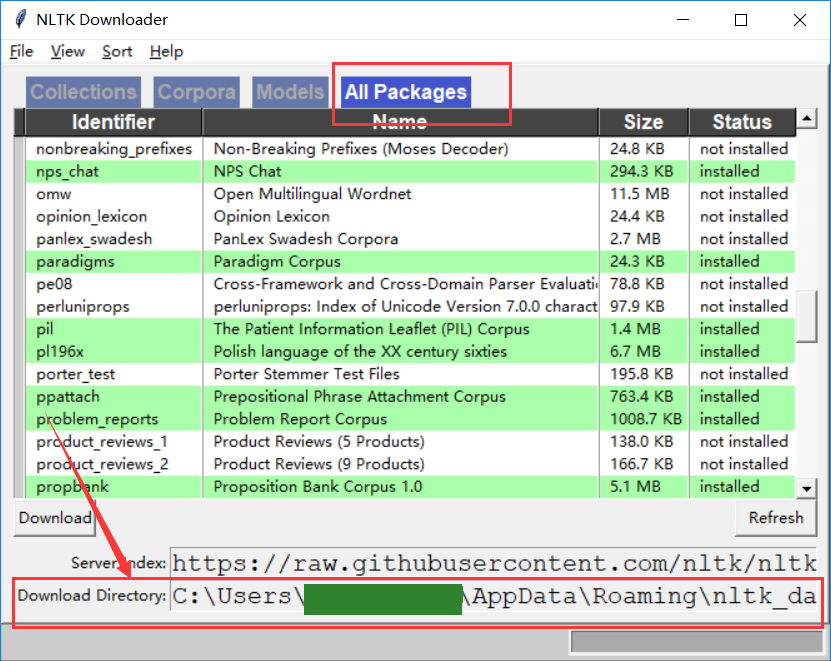Select the propbank identifier

[x=72, y=487]
